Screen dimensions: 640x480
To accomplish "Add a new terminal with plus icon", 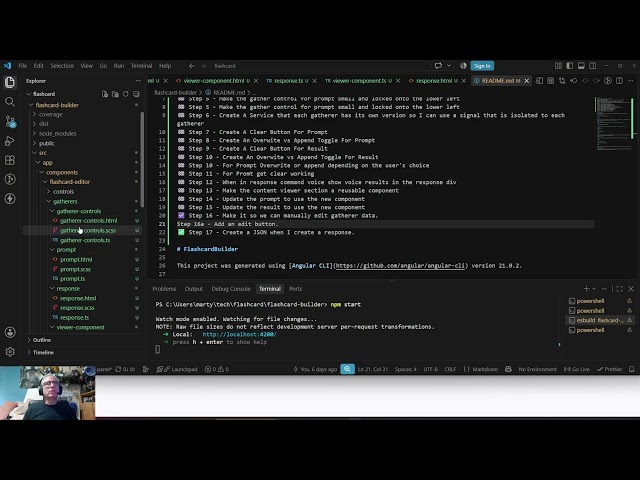I will tap(586, 289).
